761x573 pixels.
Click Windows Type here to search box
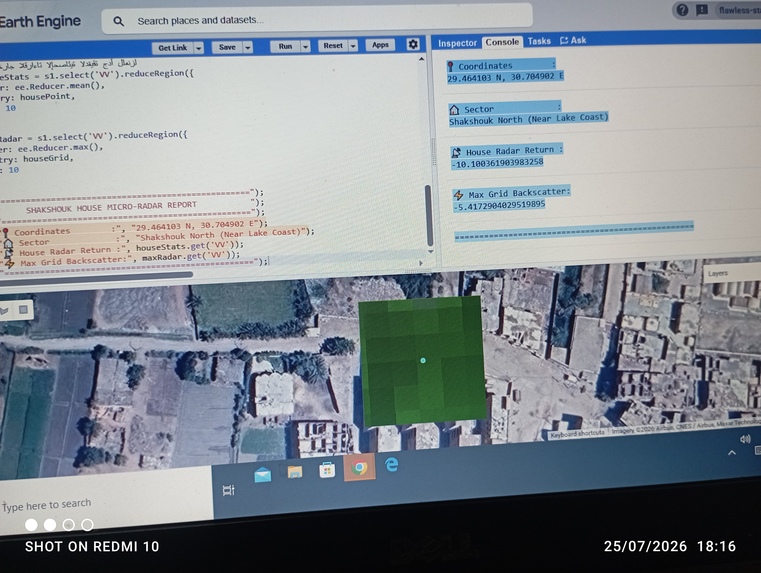[106, 499]
